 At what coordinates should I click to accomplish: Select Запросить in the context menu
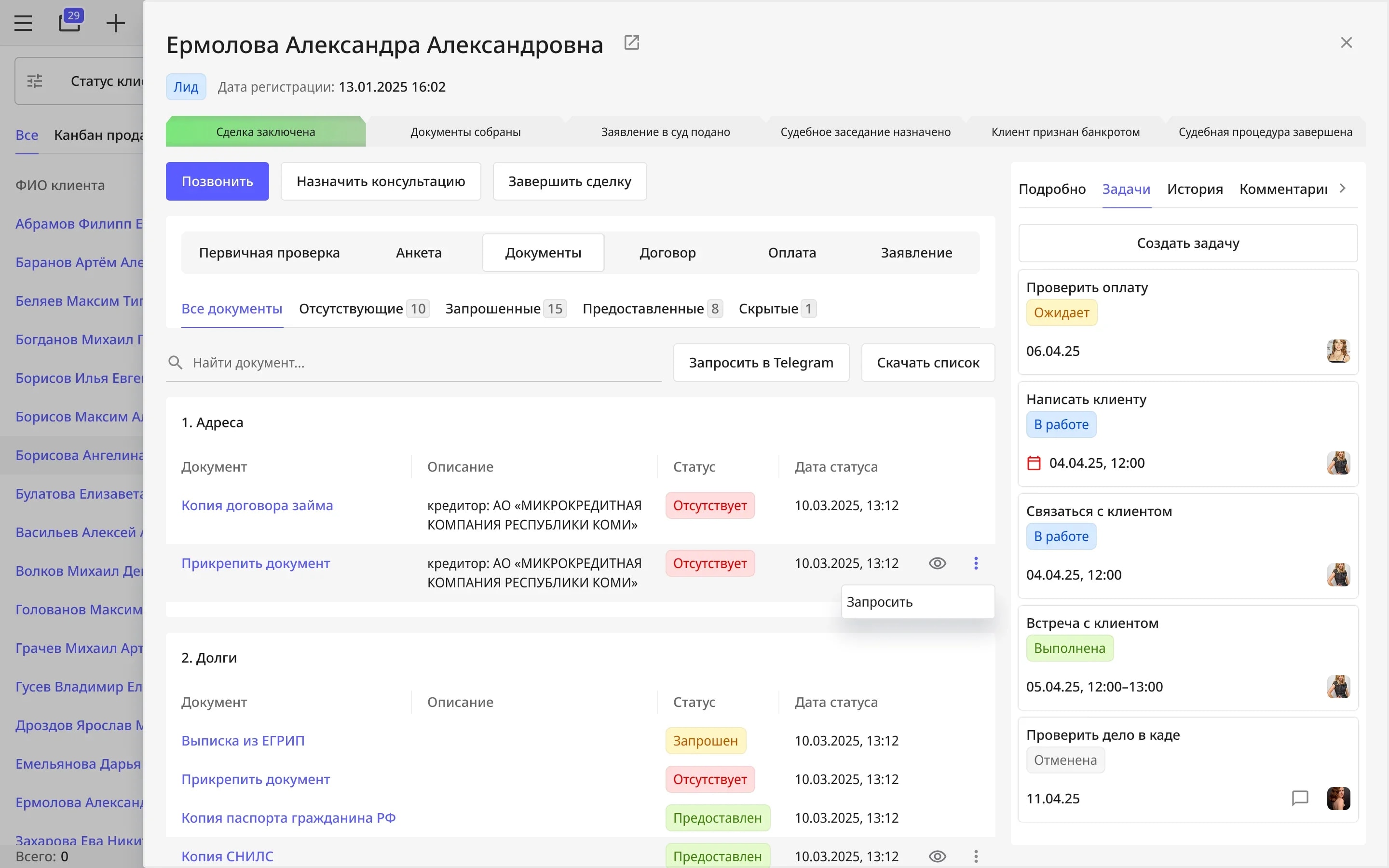click(x=918, y=602)
